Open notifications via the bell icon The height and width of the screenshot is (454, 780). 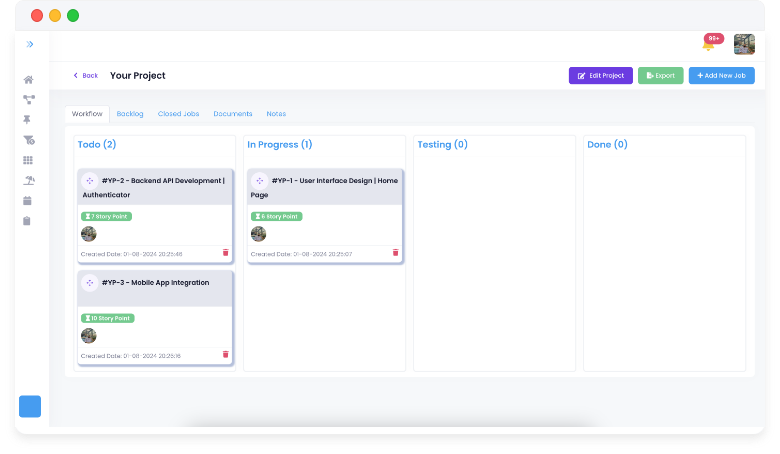click(708, 45)
